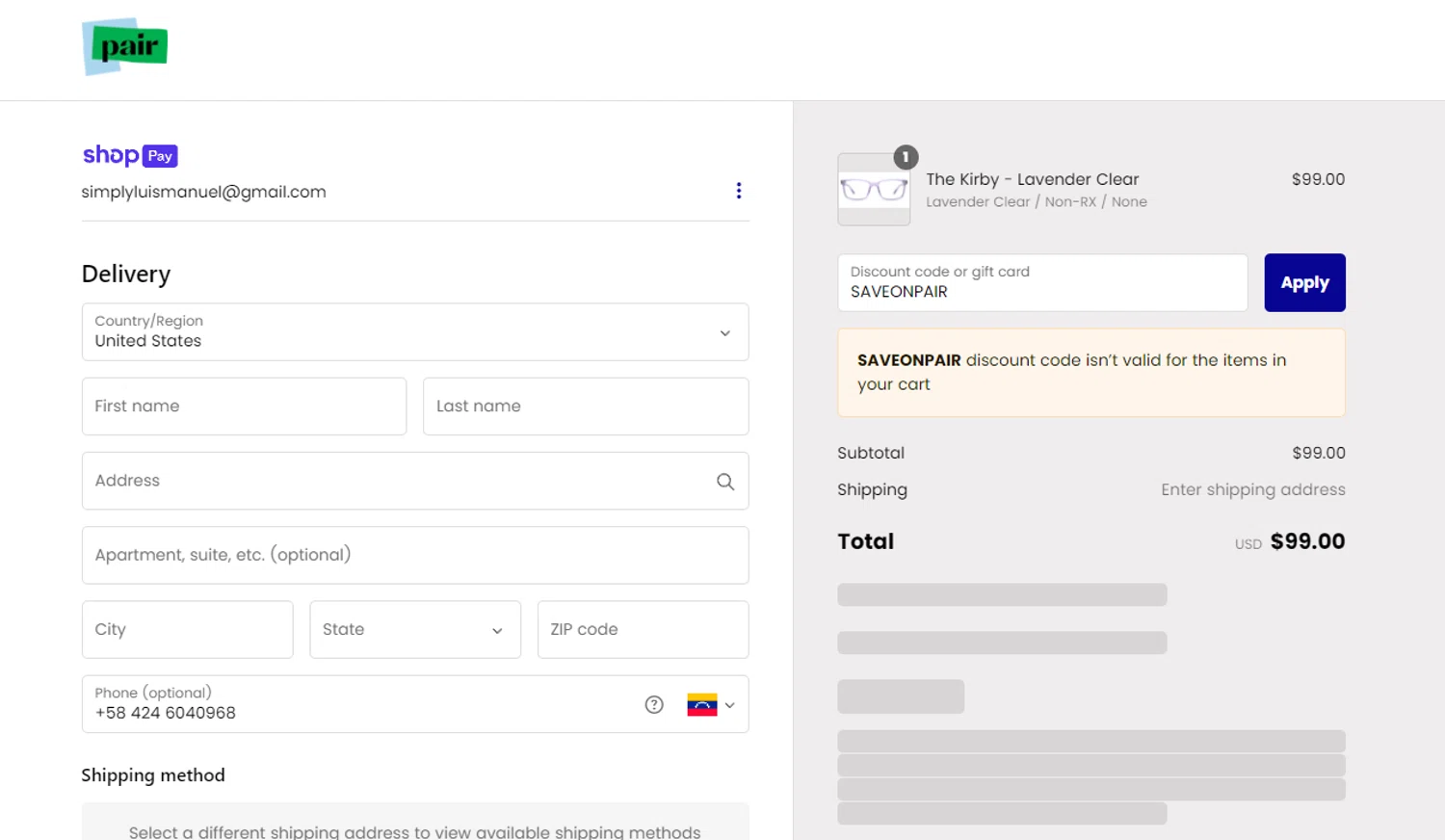Click the First name field
1445x840 pixels.
244,407
